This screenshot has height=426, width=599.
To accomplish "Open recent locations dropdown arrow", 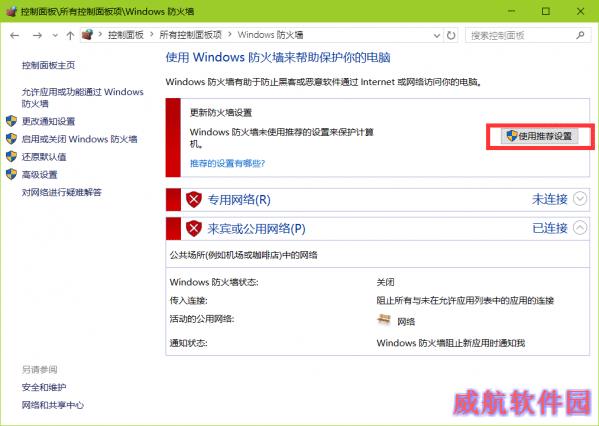I will coord(55,36).
